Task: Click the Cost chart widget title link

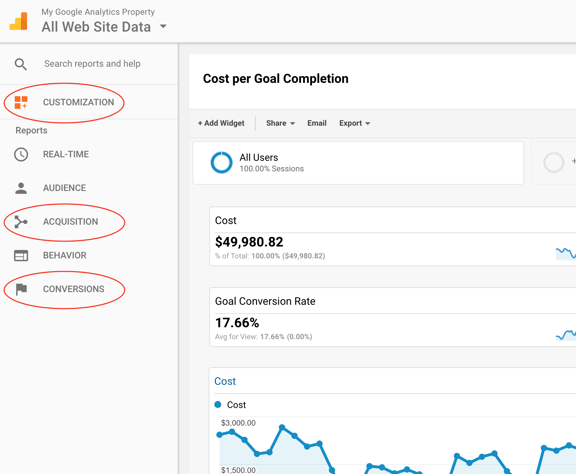Action: (225, 381)
